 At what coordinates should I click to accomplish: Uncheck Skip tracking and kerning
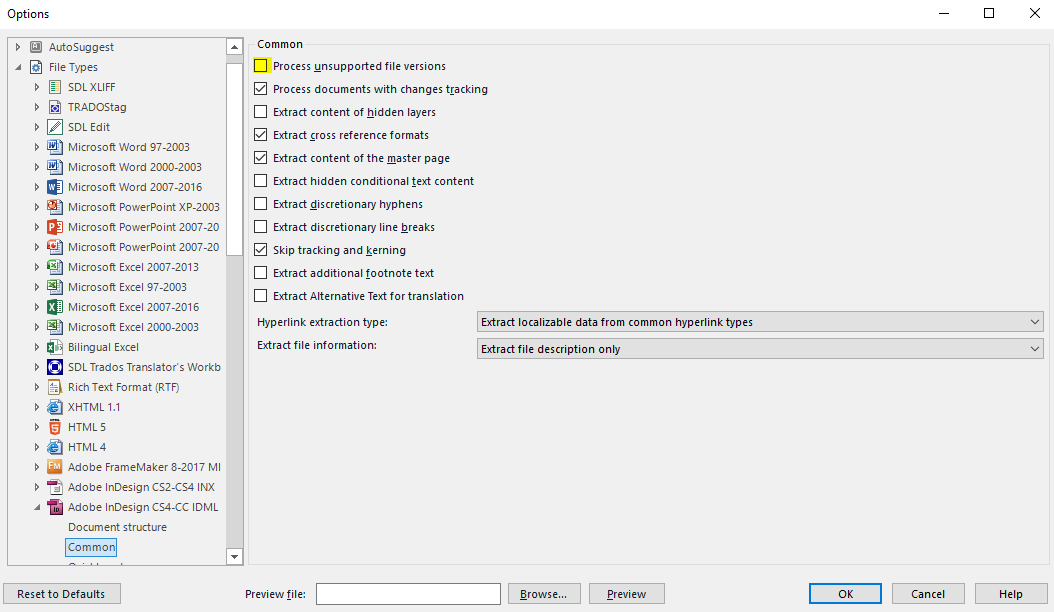261,250
